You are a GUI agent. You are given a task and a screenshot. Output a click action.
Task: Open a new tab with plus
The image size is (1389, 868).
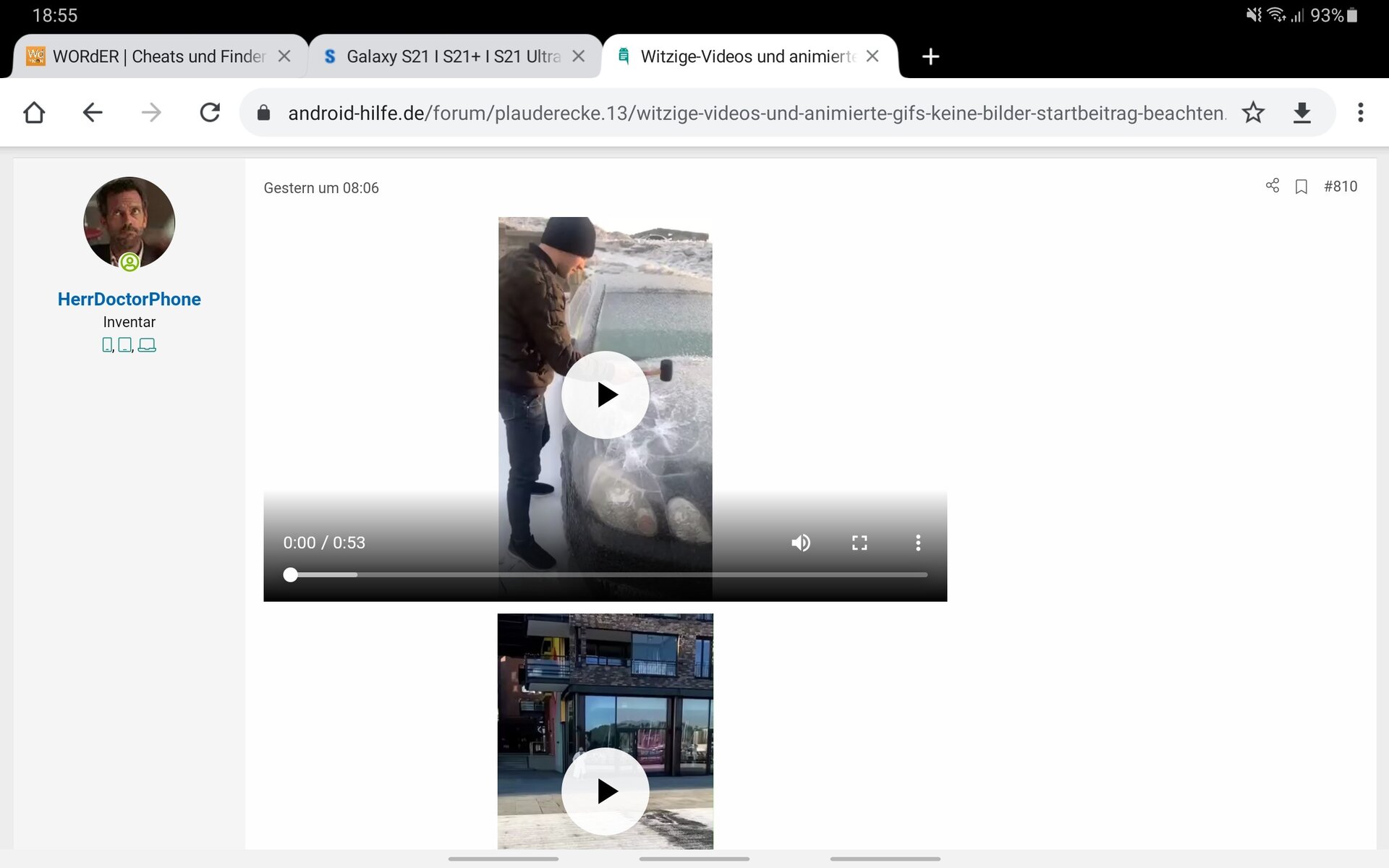931,56
